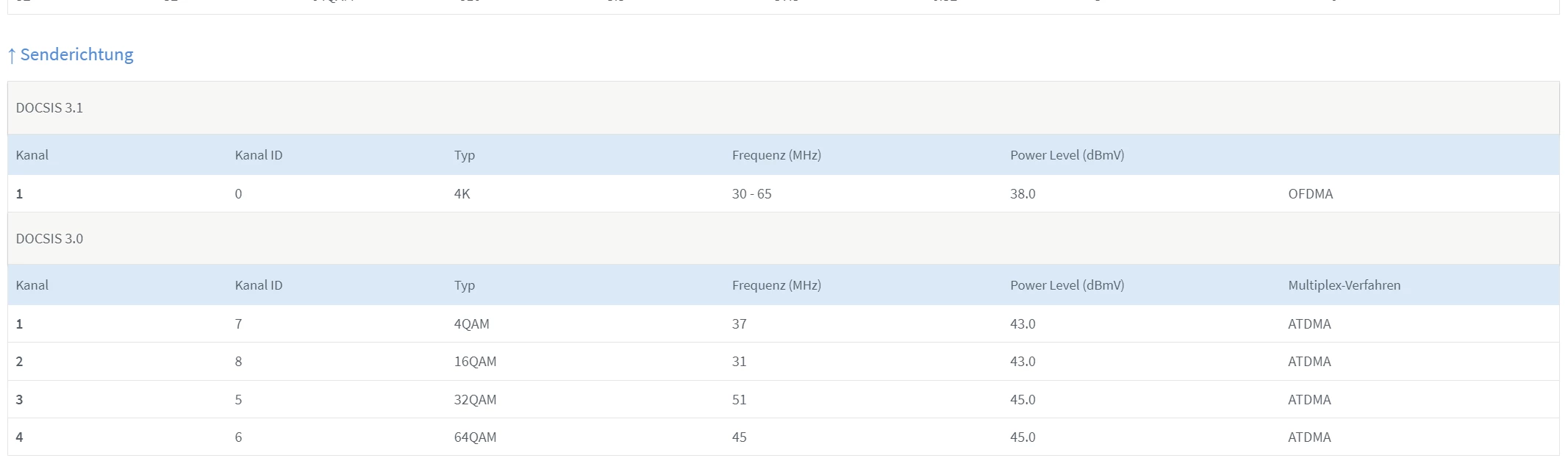Select the 16QAM type cell

click(475, 362)
